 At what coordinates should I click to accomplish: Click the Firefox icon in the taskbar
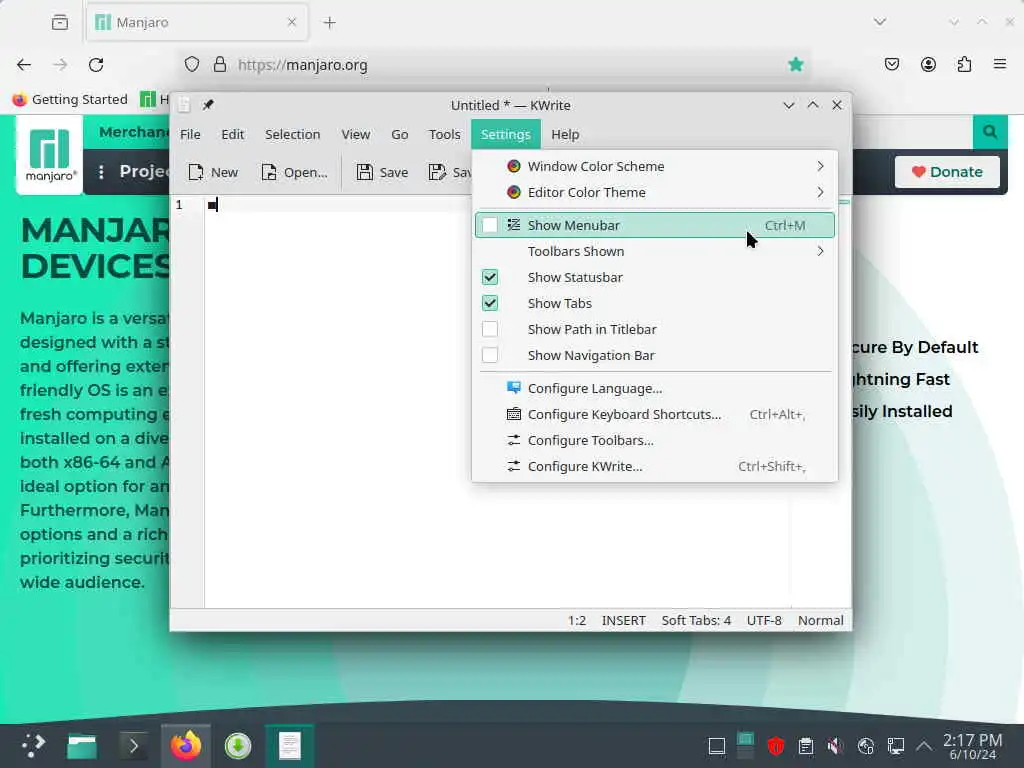point(186,746)
